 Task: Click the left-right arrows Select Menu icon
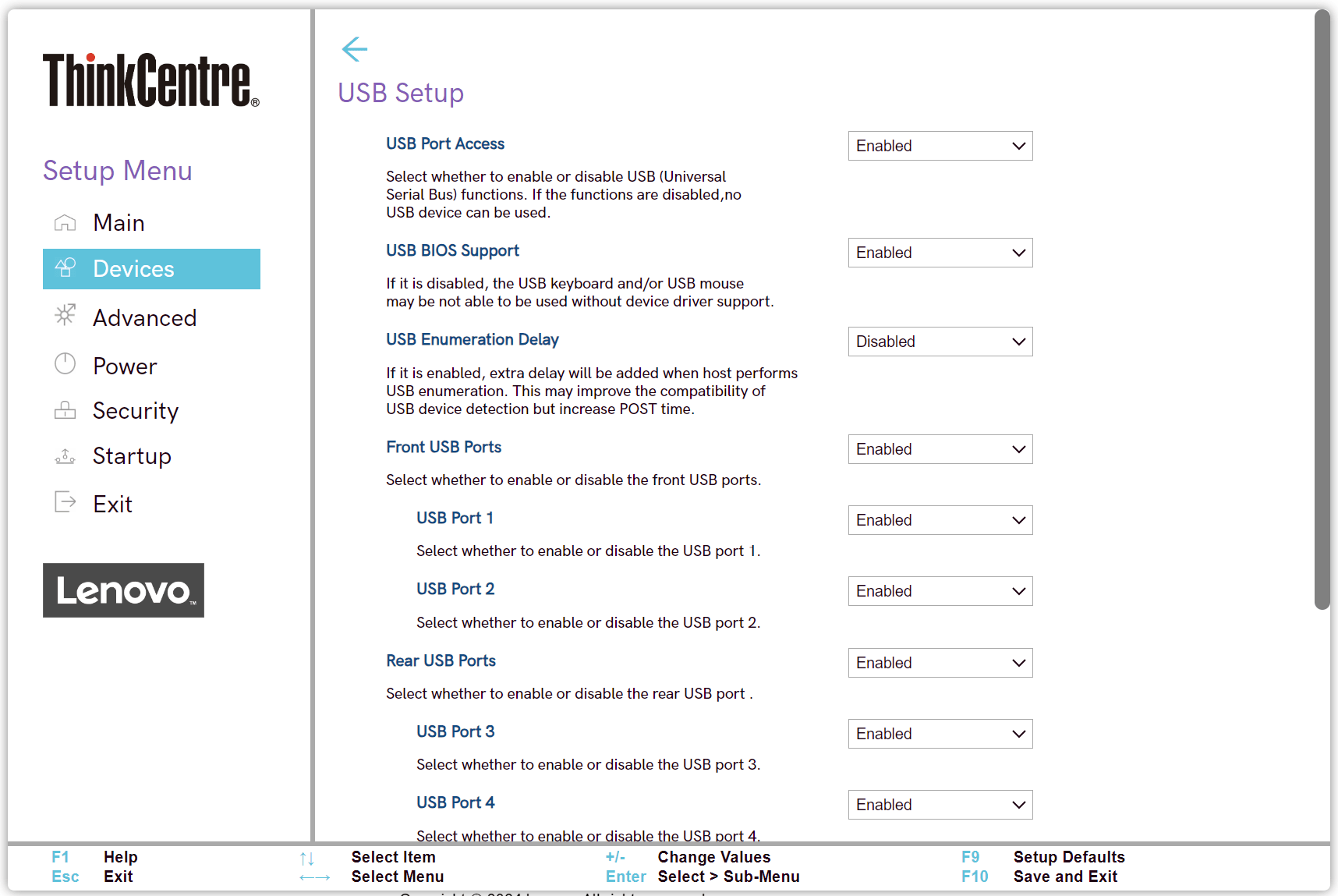pyautogui.click(x=315, y=877)
